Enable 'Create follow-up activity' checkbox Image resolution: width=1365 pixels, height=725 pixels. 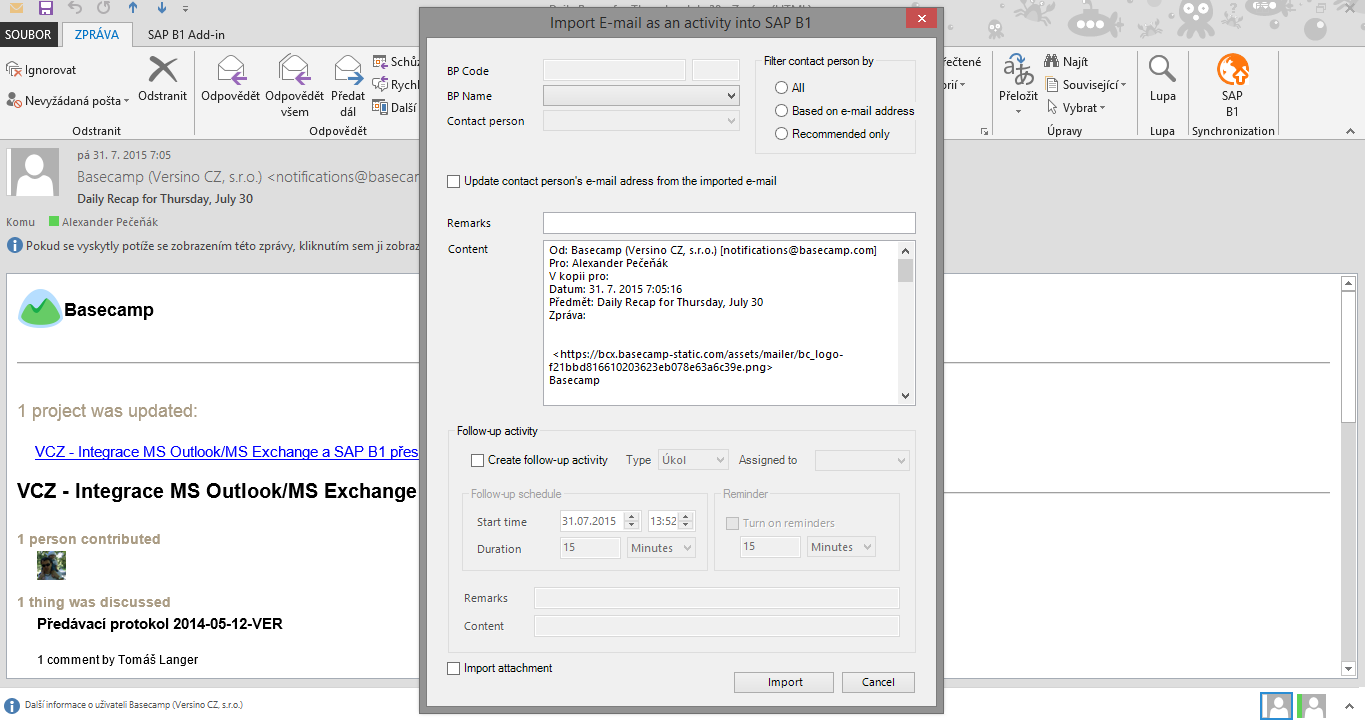(x=477, y=461)
